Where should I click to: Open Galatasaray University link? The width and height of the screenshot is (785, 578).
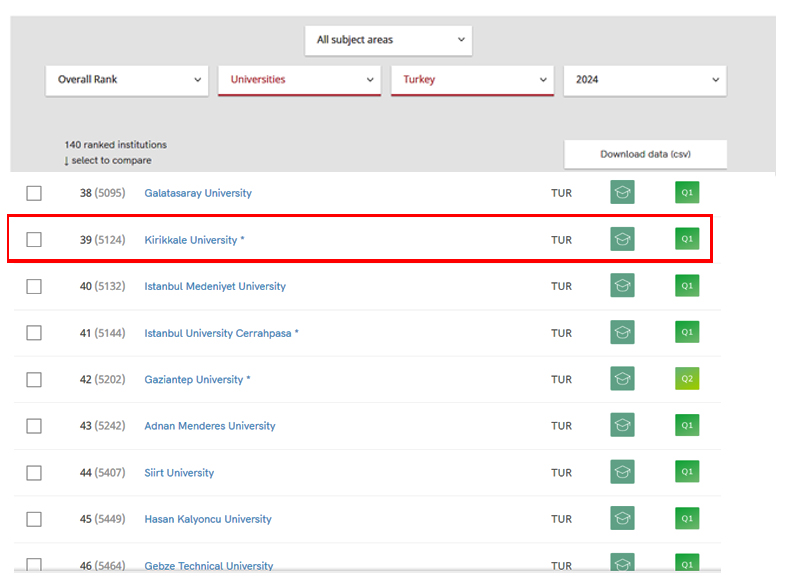[x=198, y=193]
